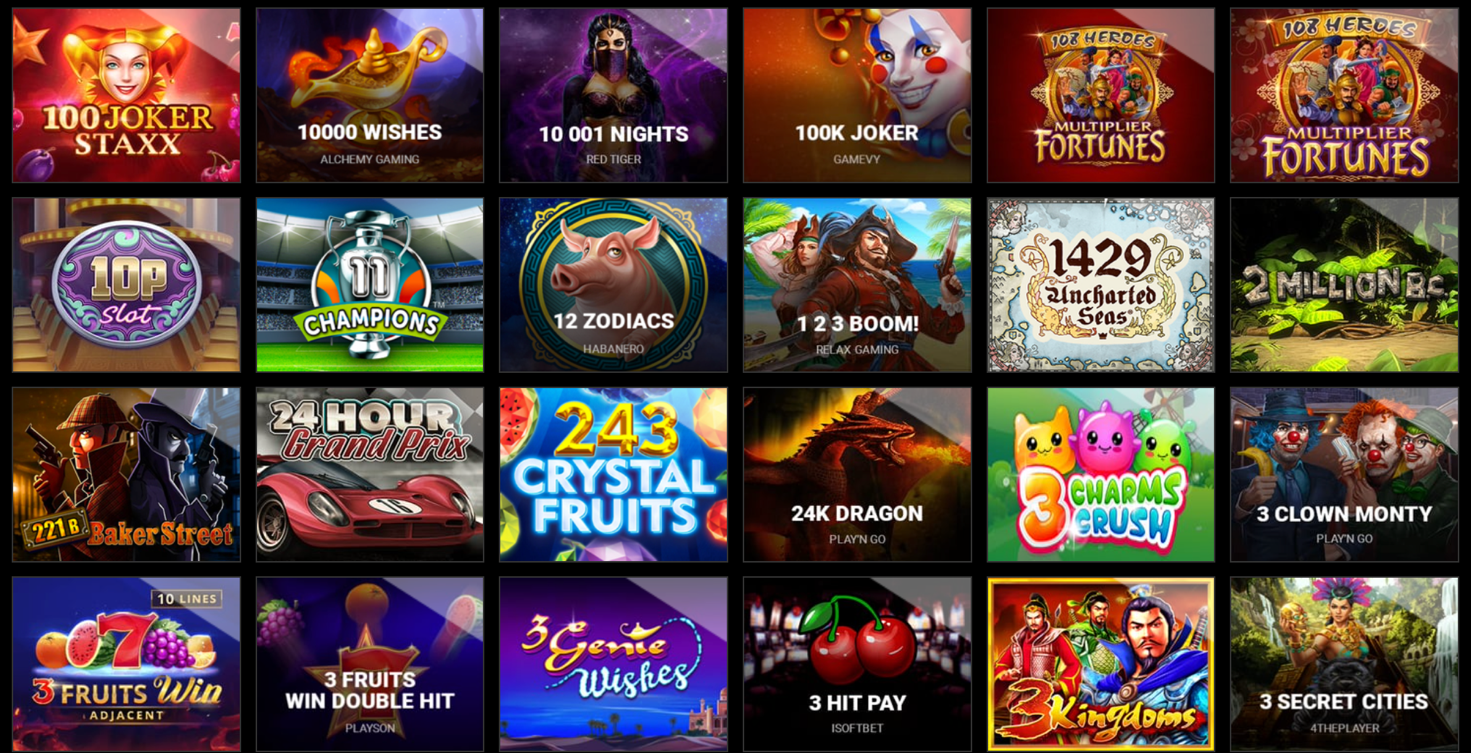Open 221B Baker Street game
The height and width of the screenshot is (753, 1471).
click(126, 475)
